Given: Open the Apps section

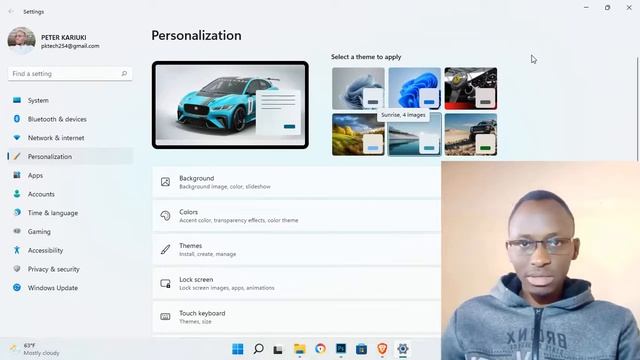Looking at the screenshot, I should pyautogui.click(x=71, y=175).
